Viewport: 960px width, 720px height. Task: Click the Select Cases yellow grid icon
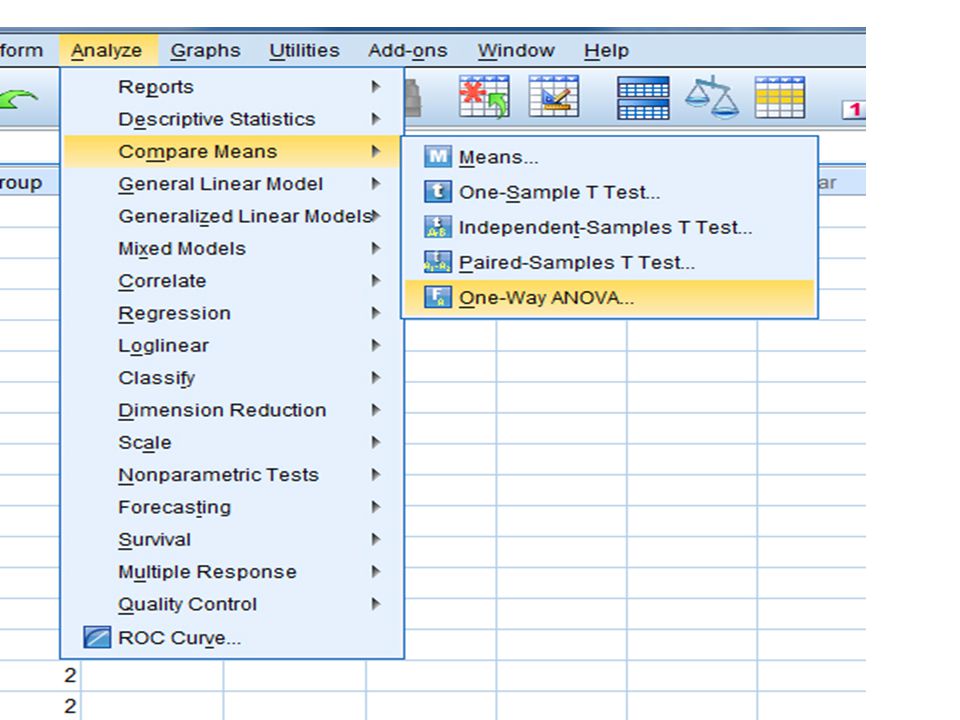coord(779,97)
